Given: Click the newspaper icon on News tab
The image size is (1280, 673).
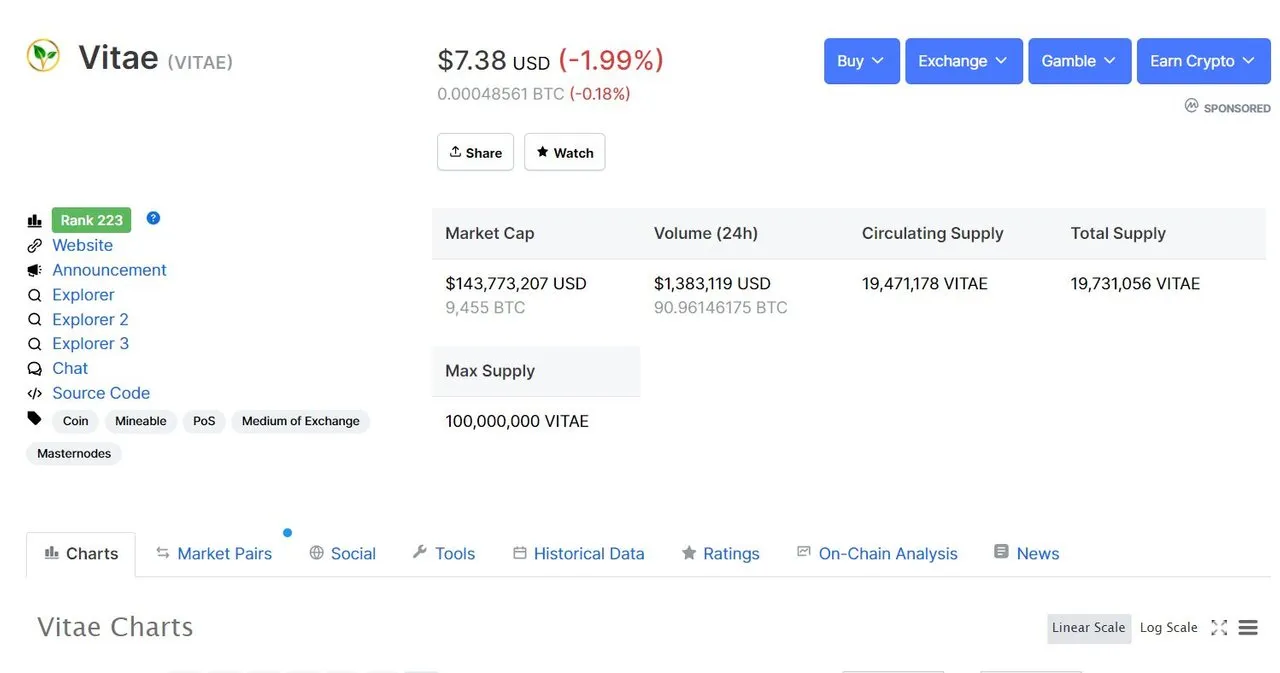Looking at the screenshot, I should coord(1001,551).
